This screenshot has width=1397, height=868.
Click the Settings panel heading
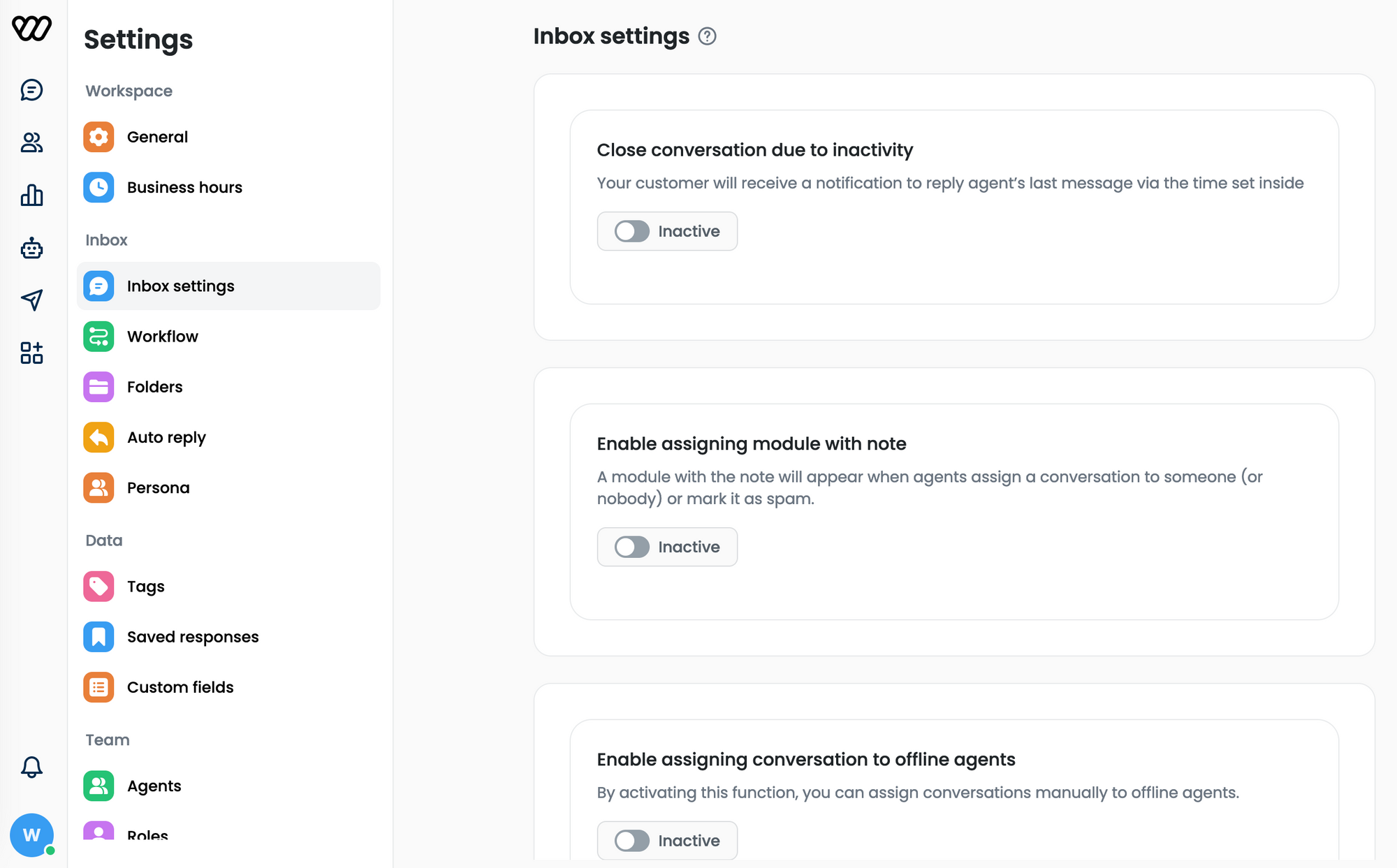[138, 39]
